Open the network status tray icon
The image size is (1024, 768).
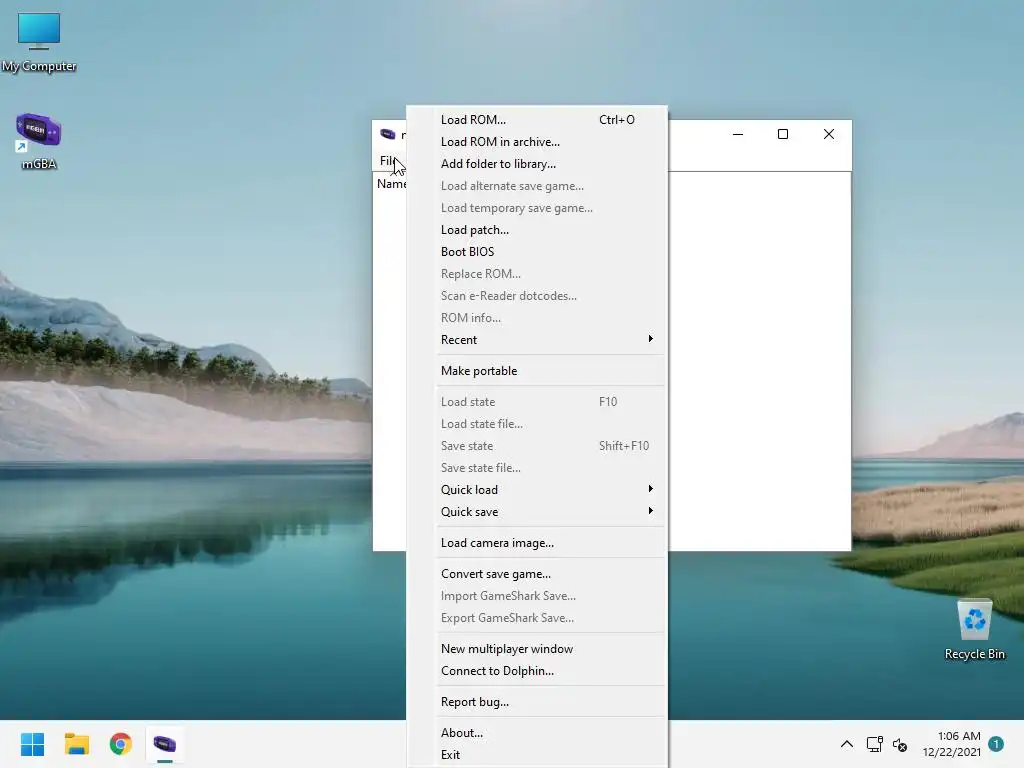pos(874,744)
